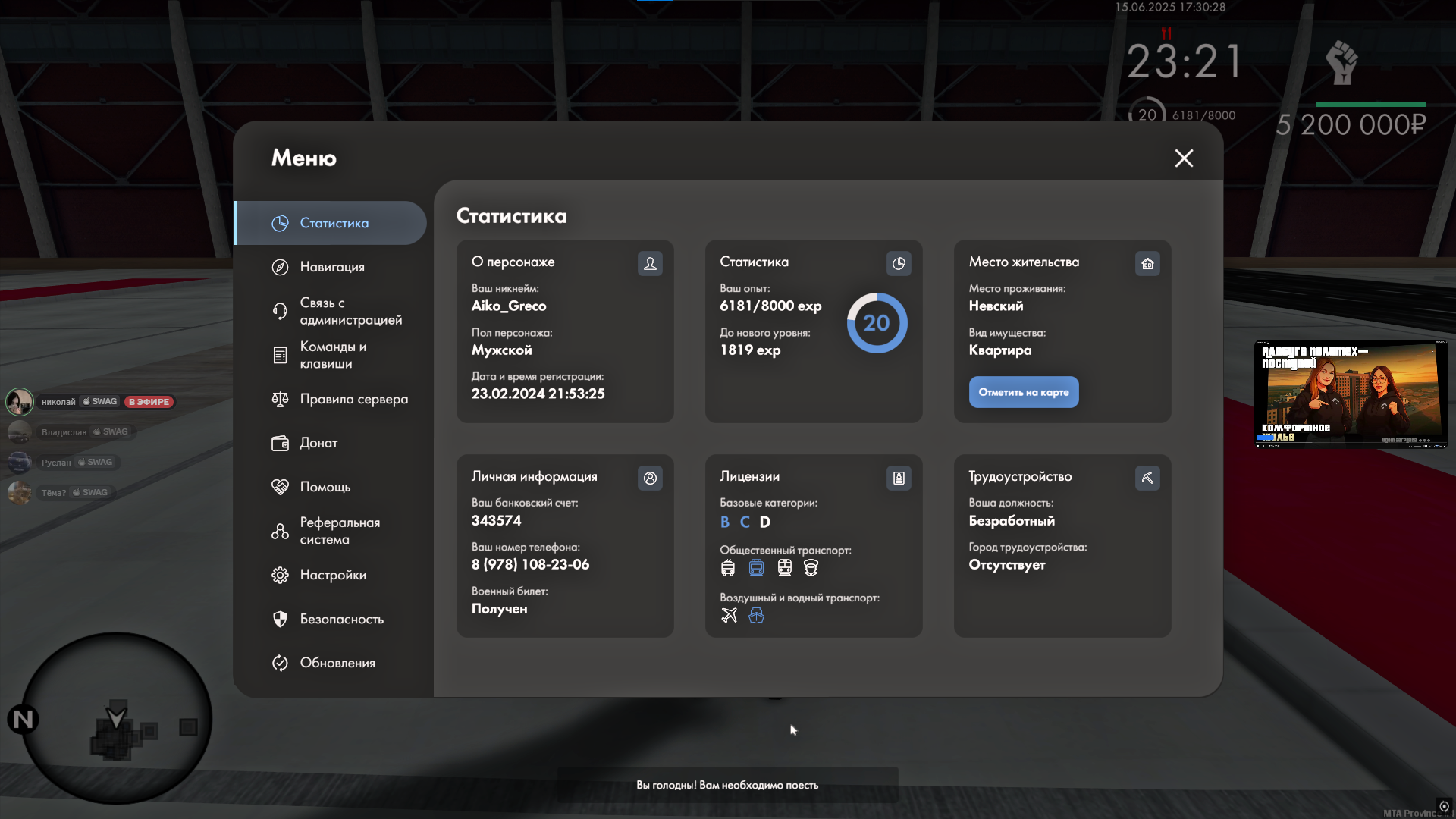This screenshot has width=1456, height=819.
Task: Open the Настройки section
Action: click(332, 575)
